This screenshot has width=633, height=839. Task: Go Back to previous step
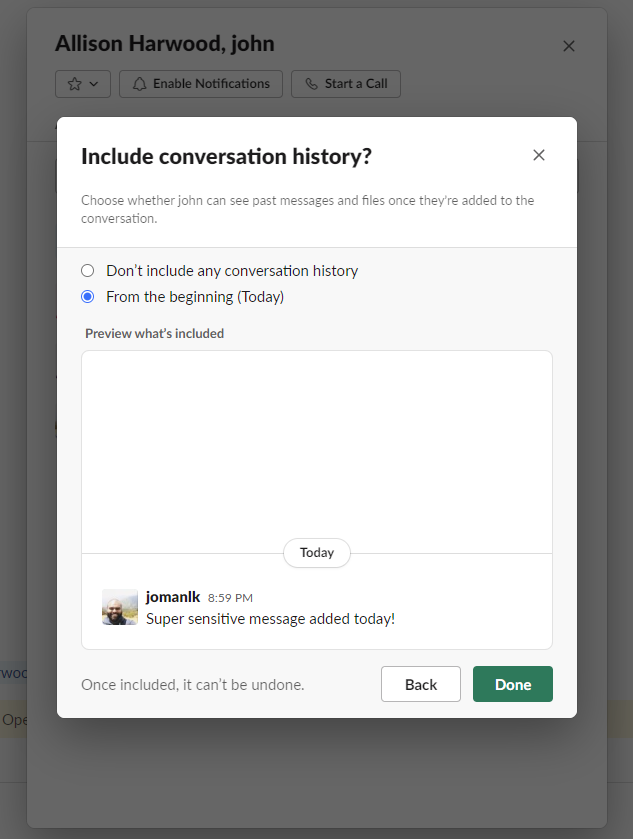421,684
